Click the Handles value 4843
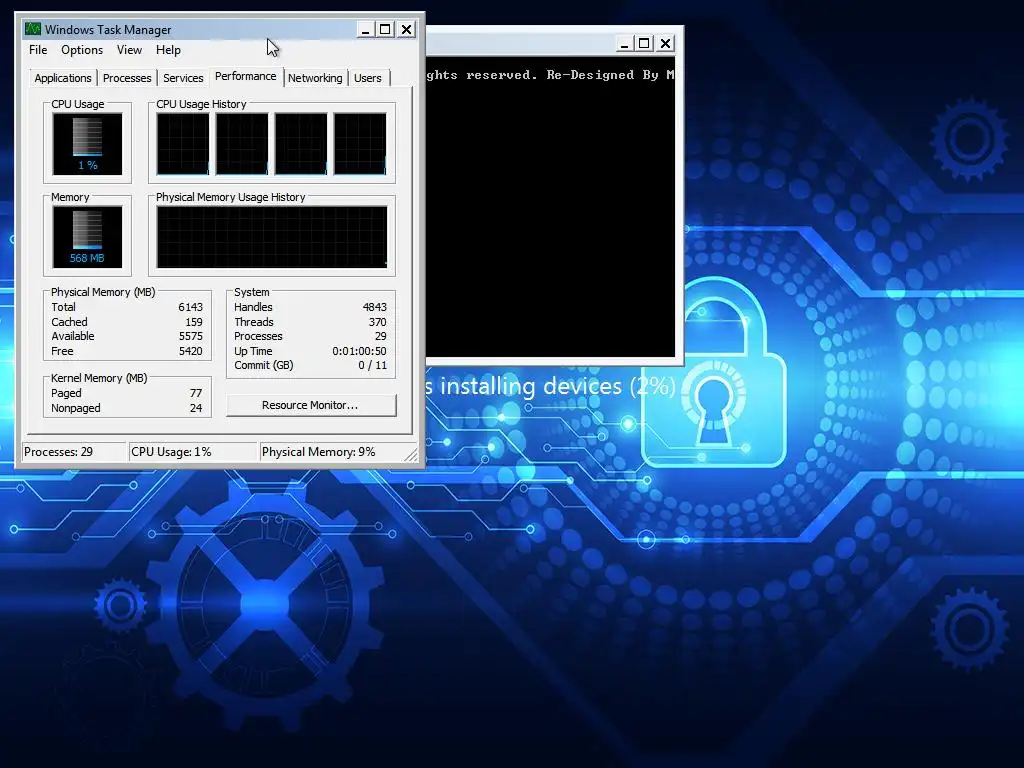 (x=374, y=307)
